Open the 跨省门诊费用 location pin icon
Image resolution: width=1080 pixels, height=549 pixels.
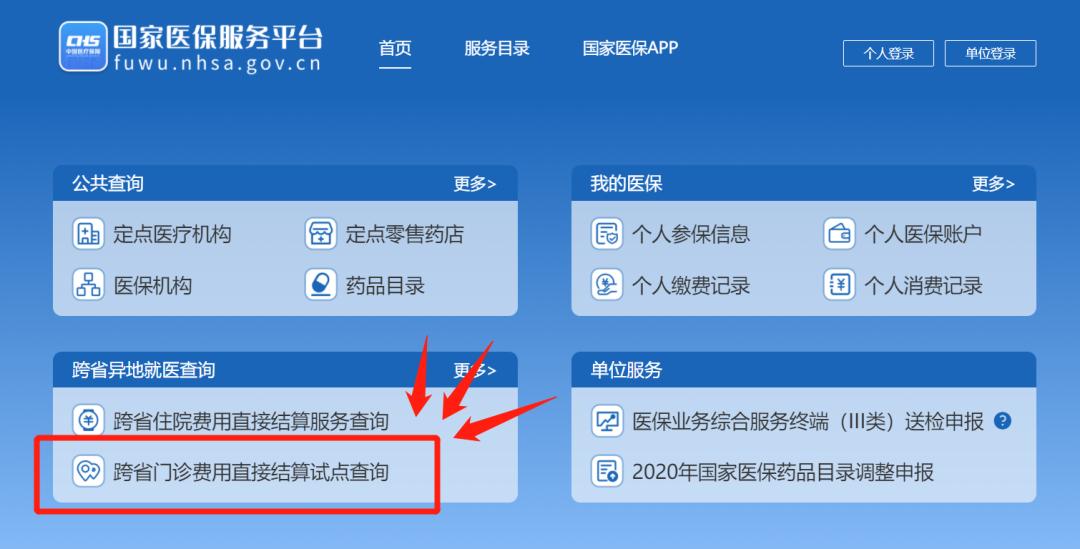[x=88, y=471]
